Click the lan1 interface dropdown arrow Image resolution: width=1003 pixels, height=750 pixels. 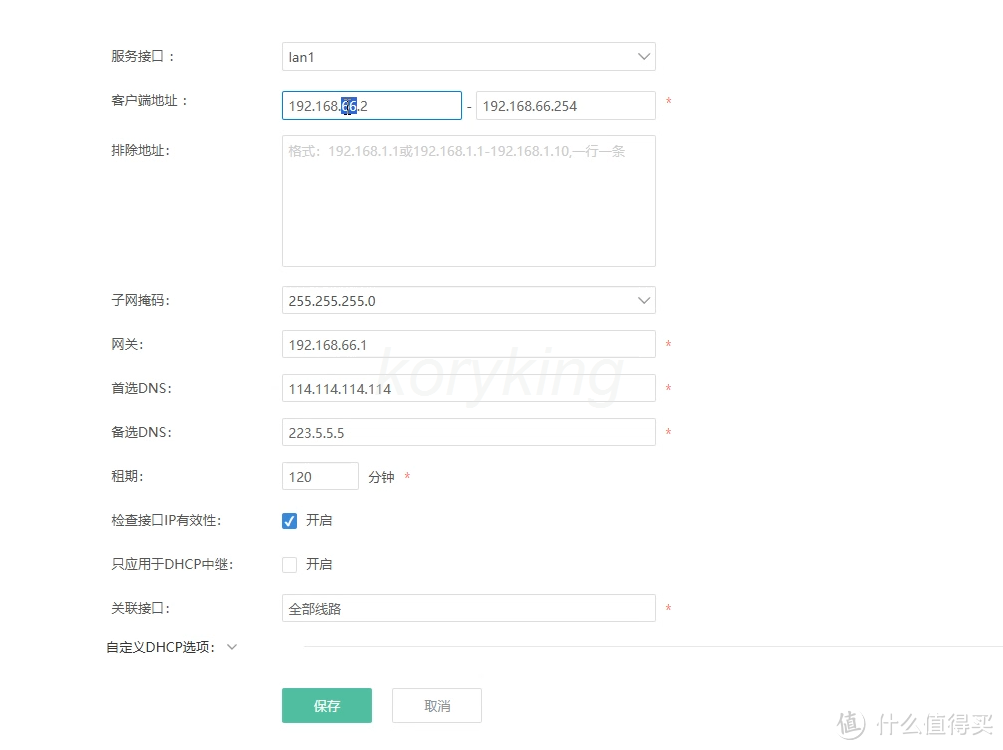pyautogui.click(x=643, y=57)
